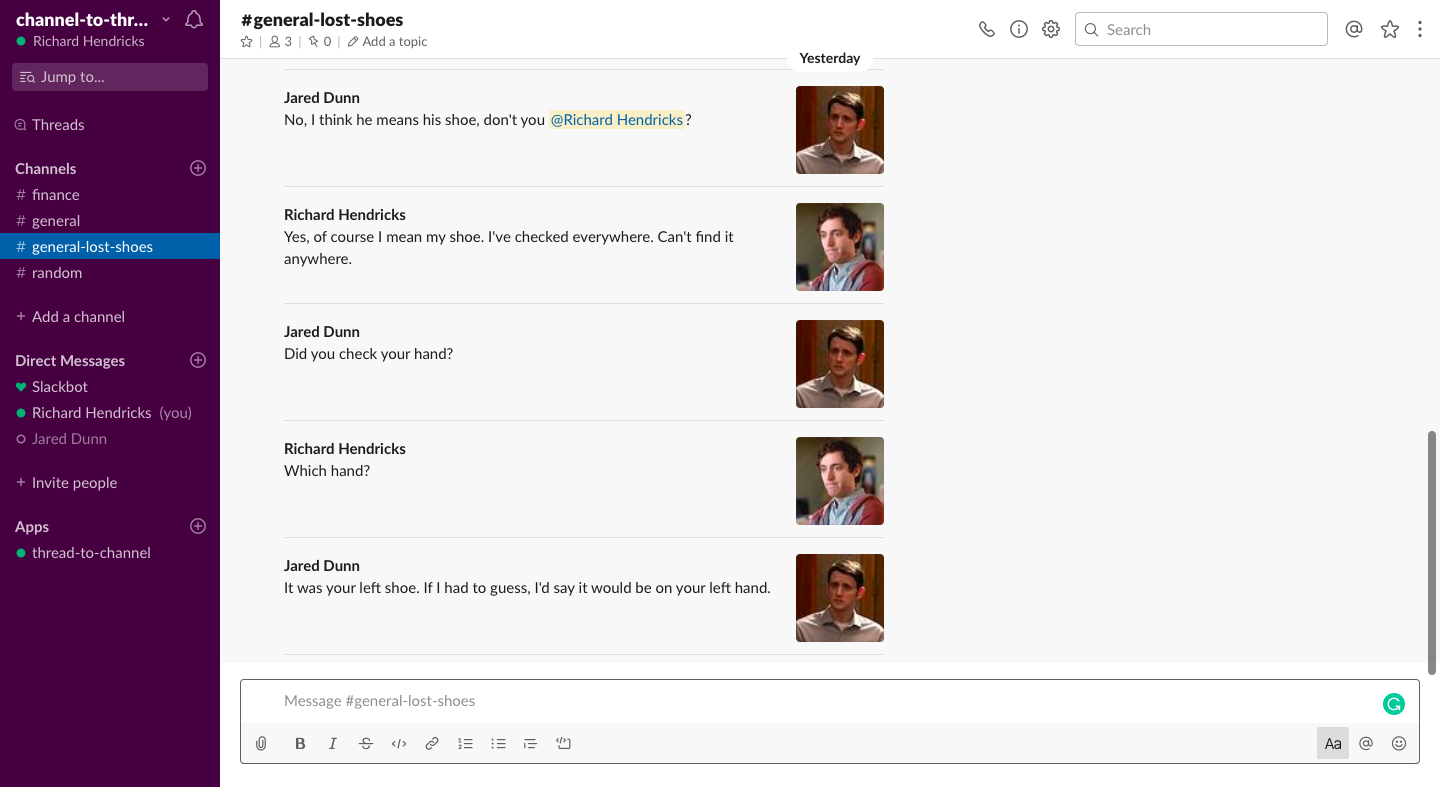Click 'It was your left shoe' message text
This screenshot has width=1440, height=787.
point(527,588)
